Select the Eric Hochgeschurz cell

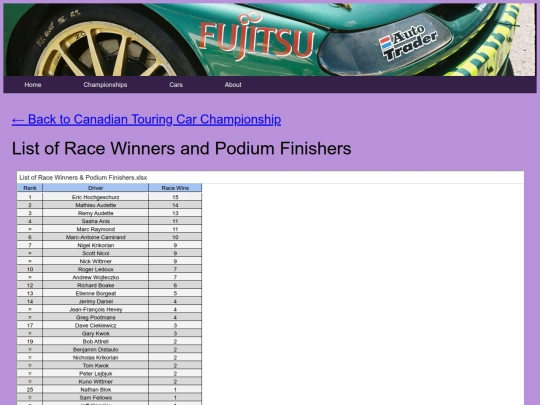tap(95, 197)
